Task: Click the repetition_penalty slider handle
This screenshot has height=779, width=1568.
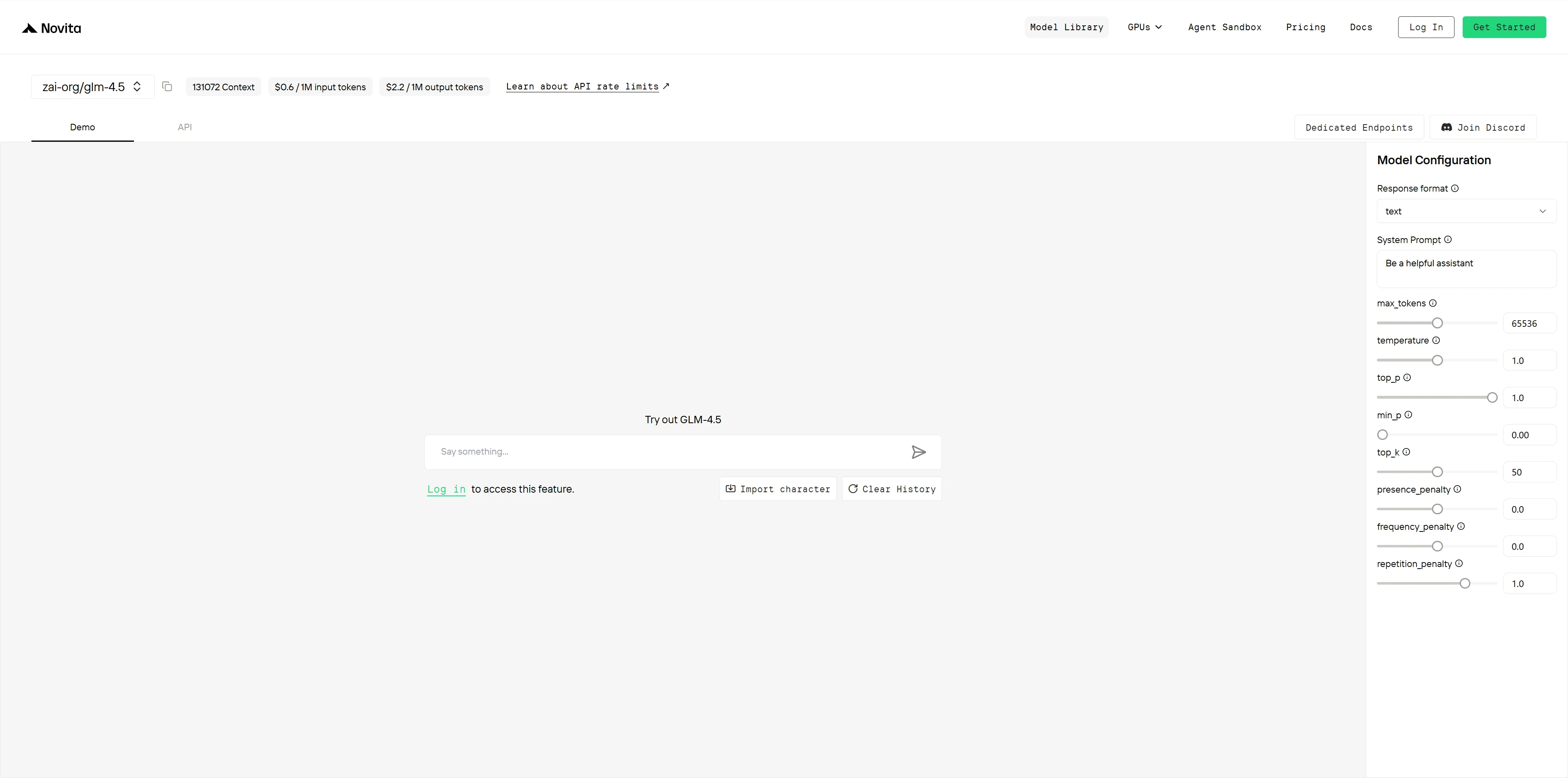Action: [1465, 583]
